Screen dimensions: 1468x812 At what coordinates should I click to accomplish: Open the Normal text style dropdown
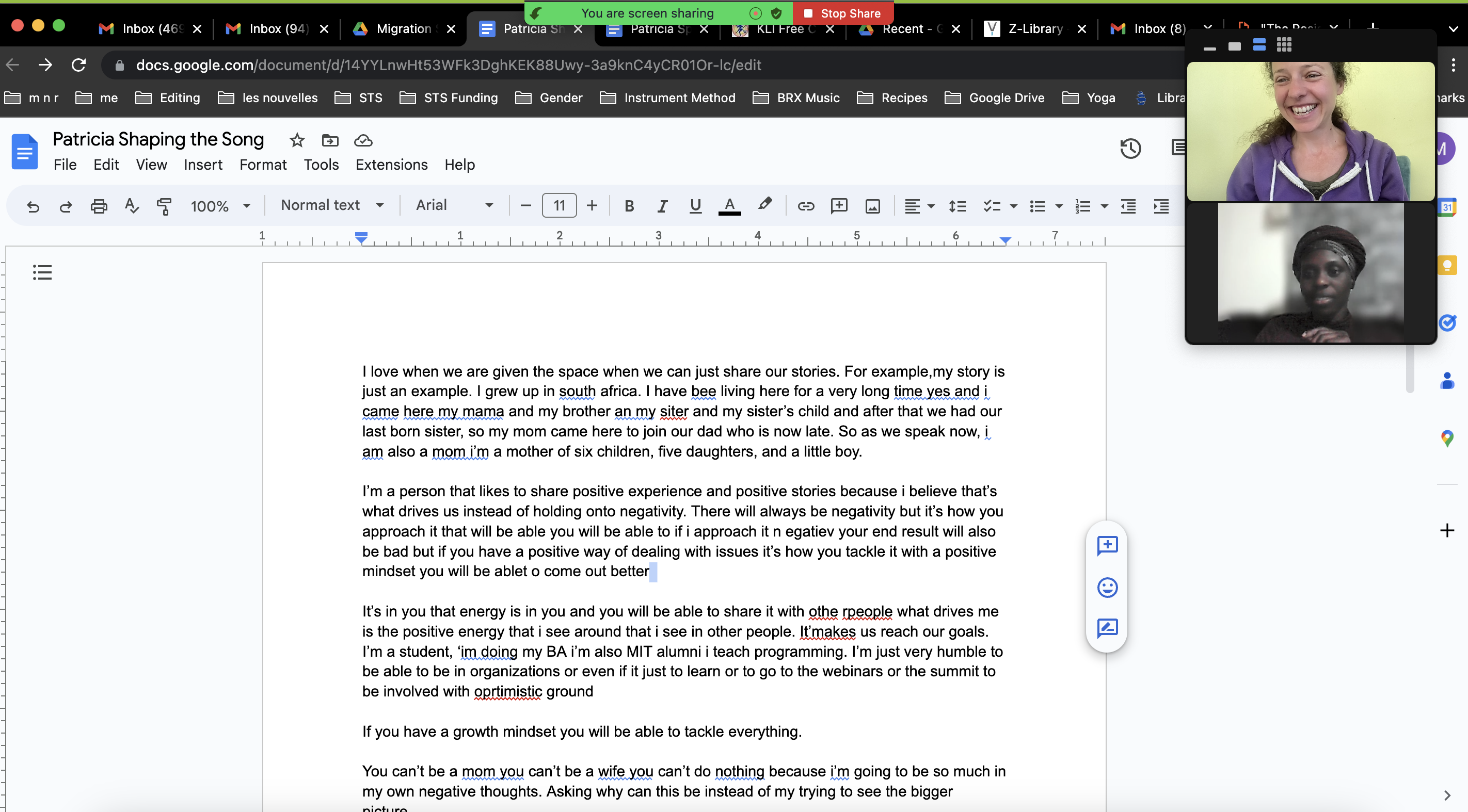click(332, 205)
